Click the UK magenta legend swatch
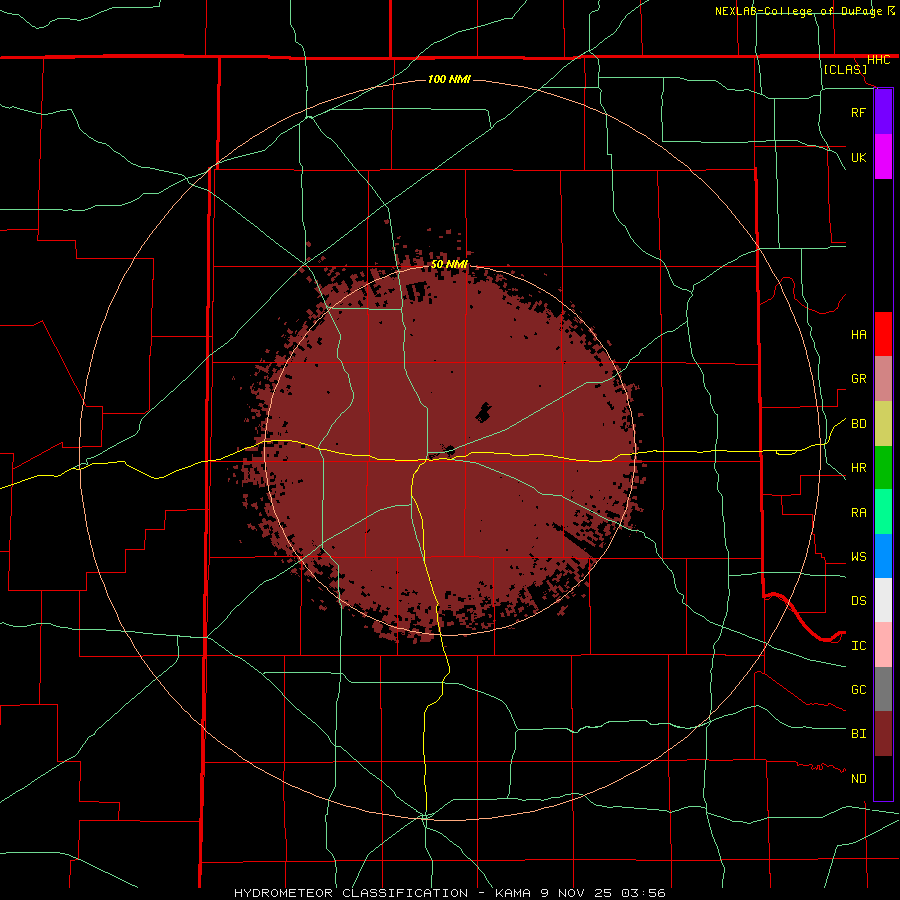Viewport: 900px width, 900px height. 883,156
